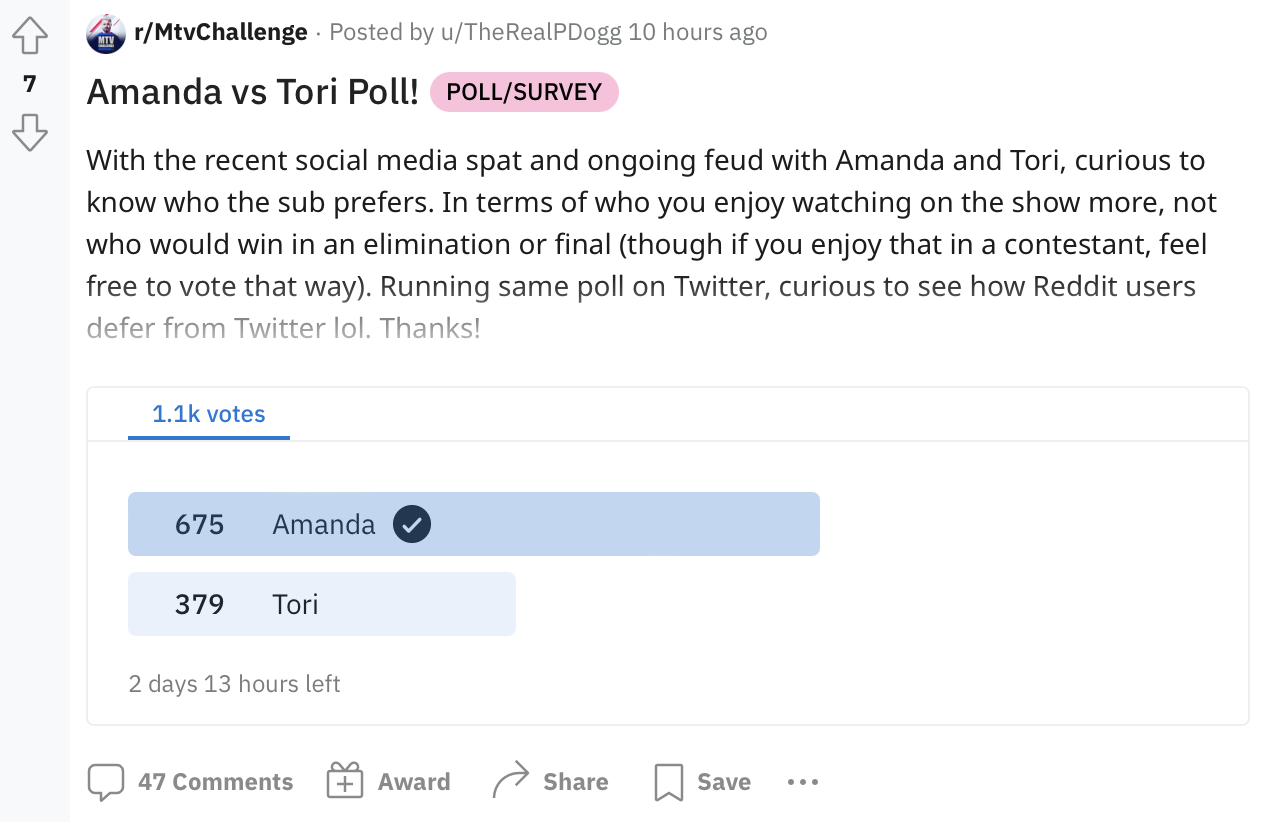Image resolution: width=1262 pixels, height=822 pixels.
Task: Click the post title Amanda vs Tori Poll!
Action: tap(253, 92)
